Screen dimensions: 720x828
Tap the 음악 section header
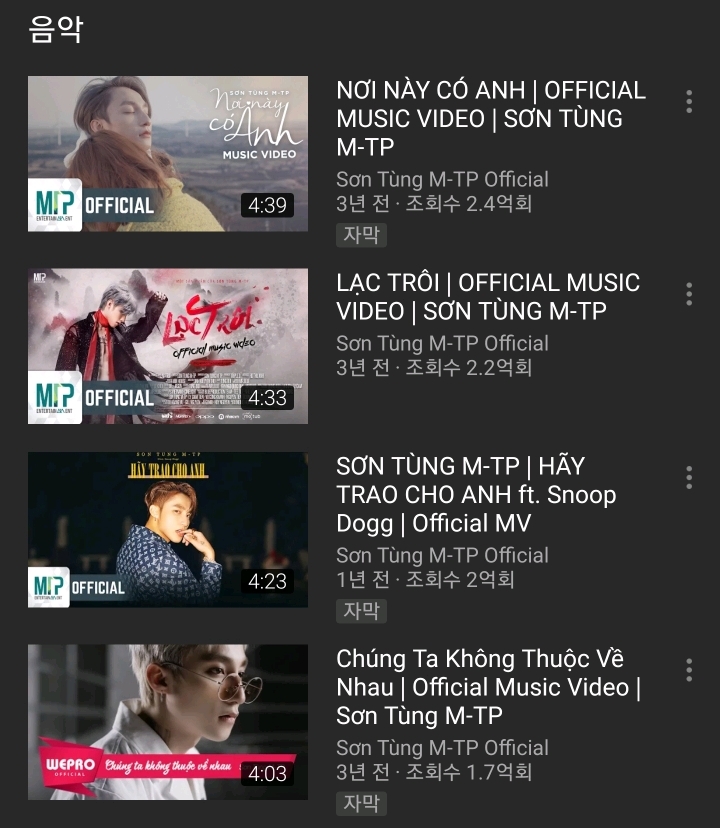pos(56,29)
